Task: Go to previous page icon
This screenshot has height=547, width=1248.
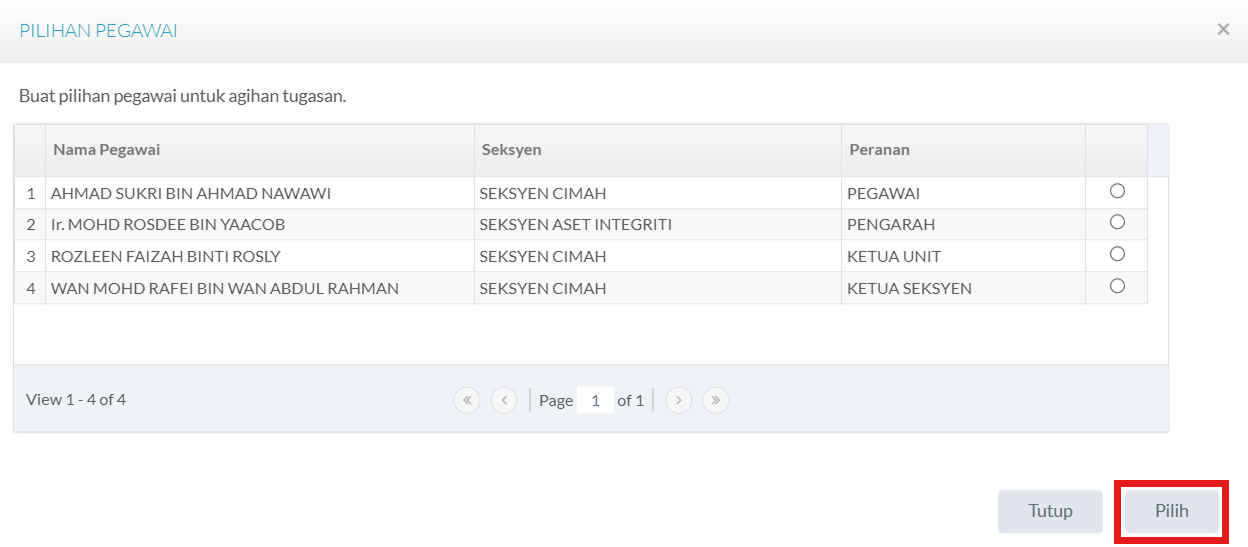Action: click(x=504, y=400)
